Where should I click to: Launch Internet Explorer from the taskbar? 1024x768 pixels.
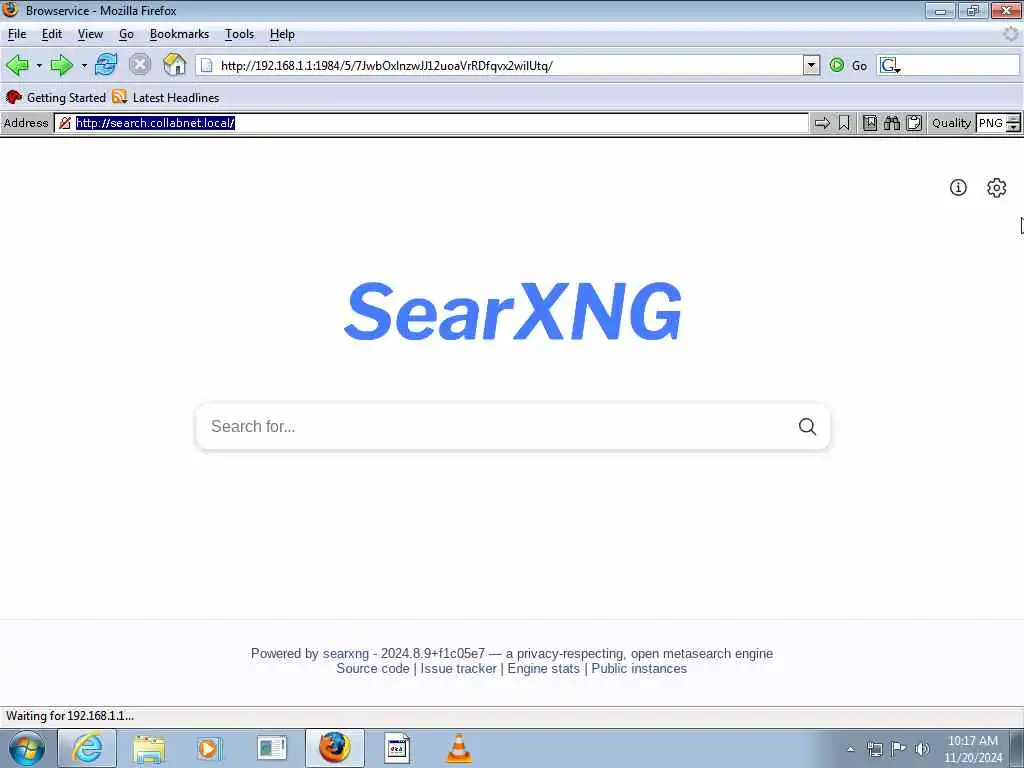87,748
